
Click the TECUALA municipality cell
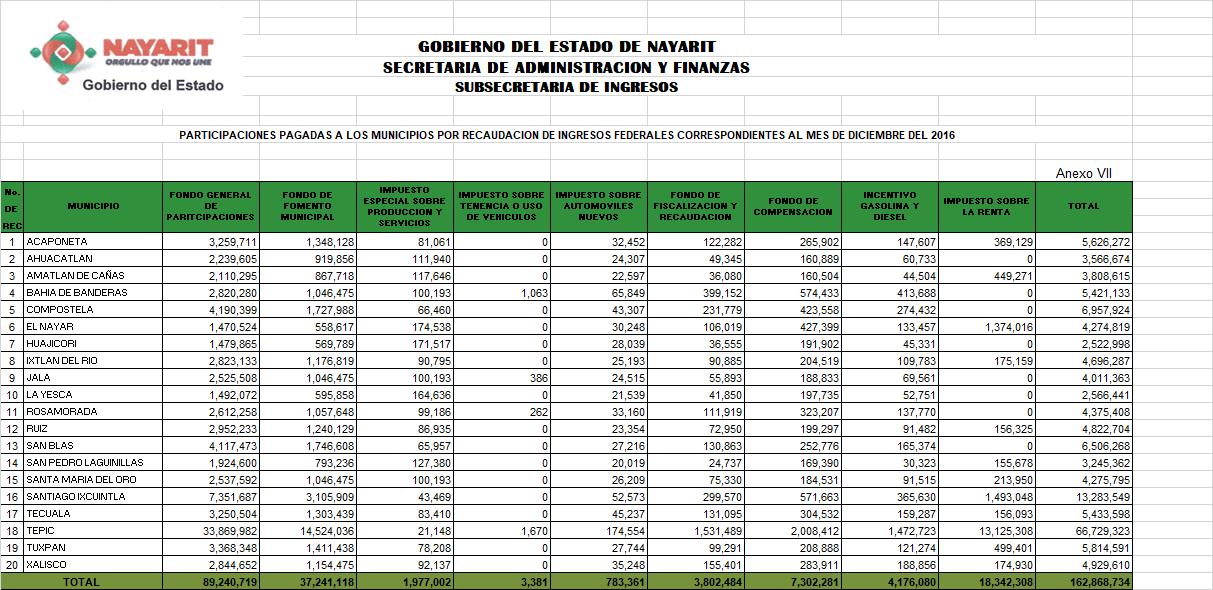click(93, 514)
